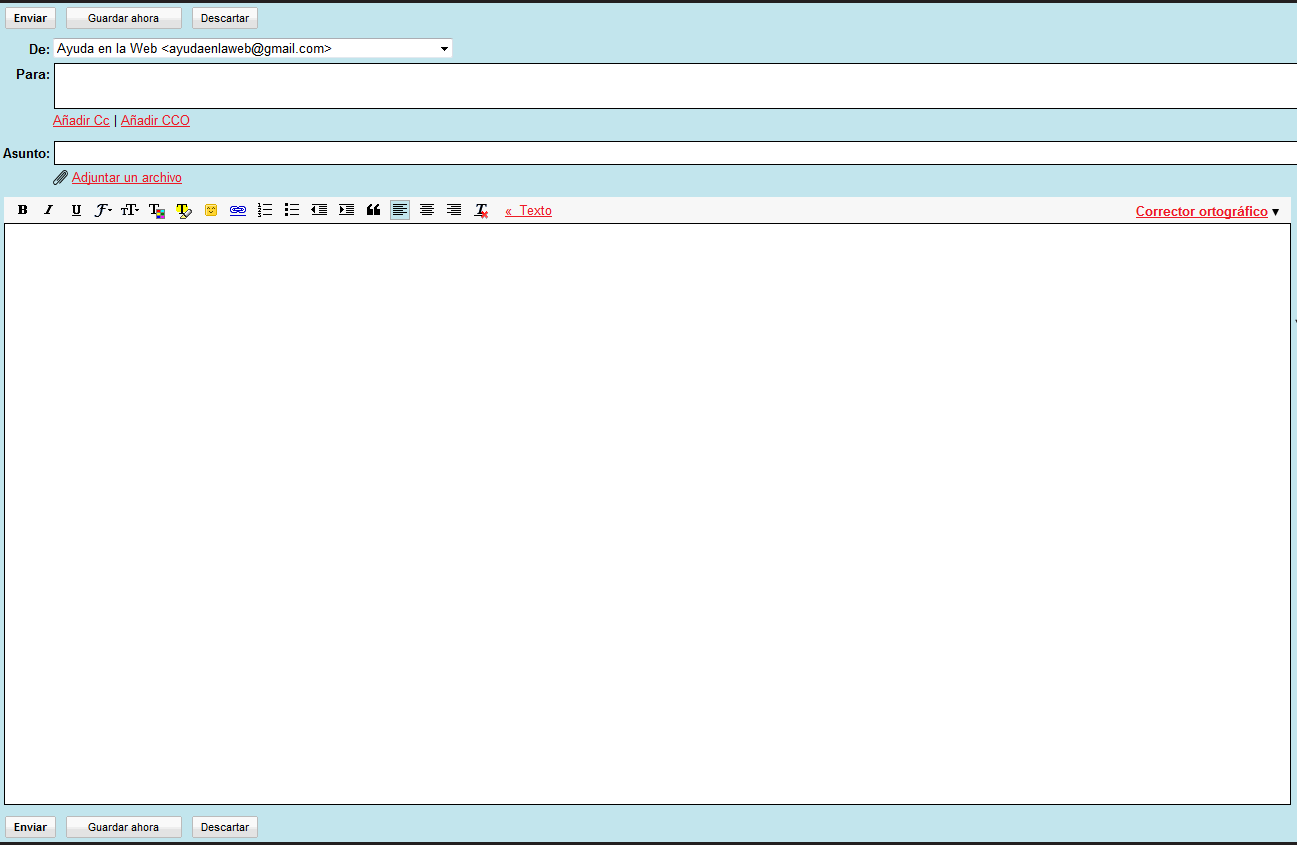
Task: Save draft with bottom Guardar ahora button
Action: click(x=124, y=827)
